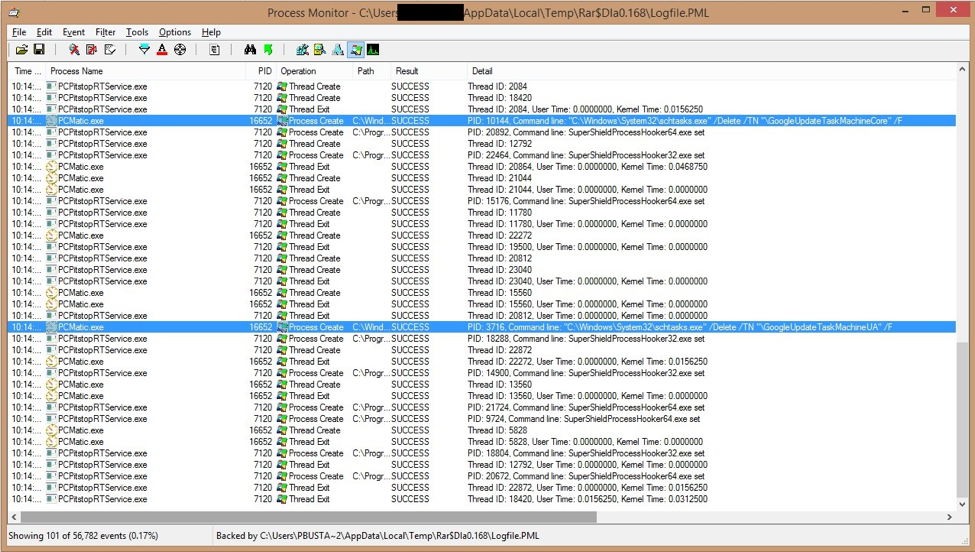975x552 pixels.
Task: Click the Open log file toolbar icon
Action: 22,50
